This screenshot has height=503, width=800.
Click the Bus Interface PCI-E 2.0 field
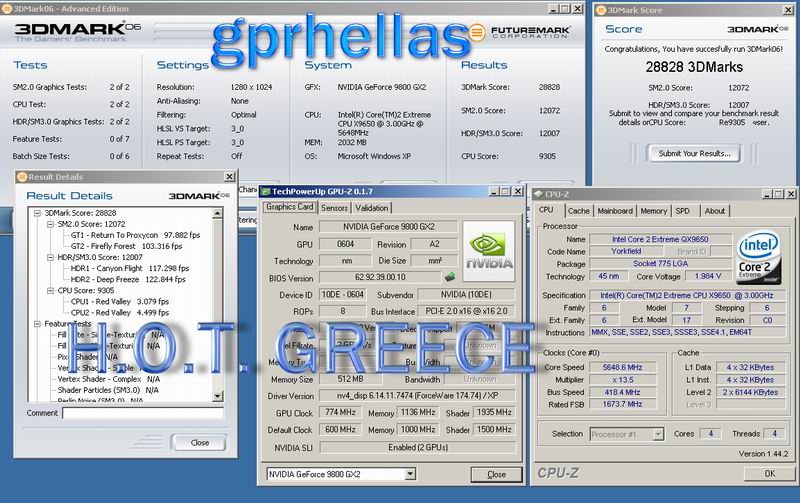[466, 311]
